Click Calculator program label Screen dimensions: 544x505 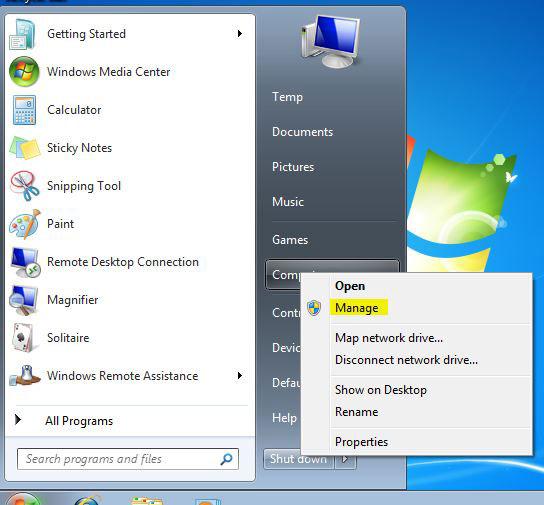click(74, 110)
